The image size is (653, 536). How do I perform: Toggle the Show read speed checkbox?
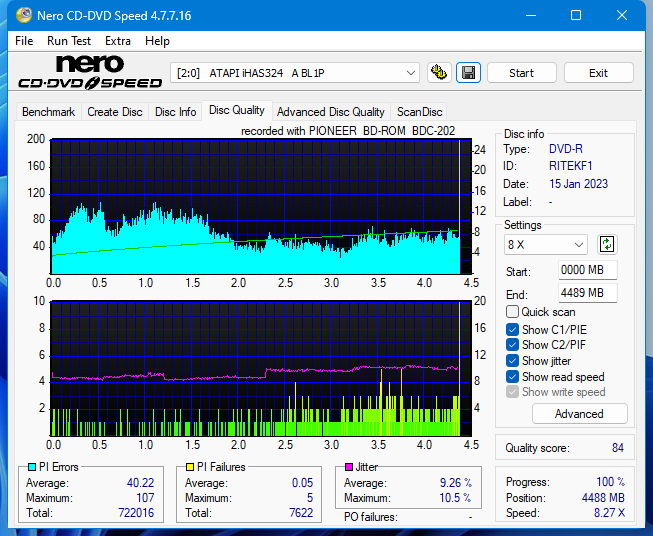pyautogui.click(x=512, y=377)
